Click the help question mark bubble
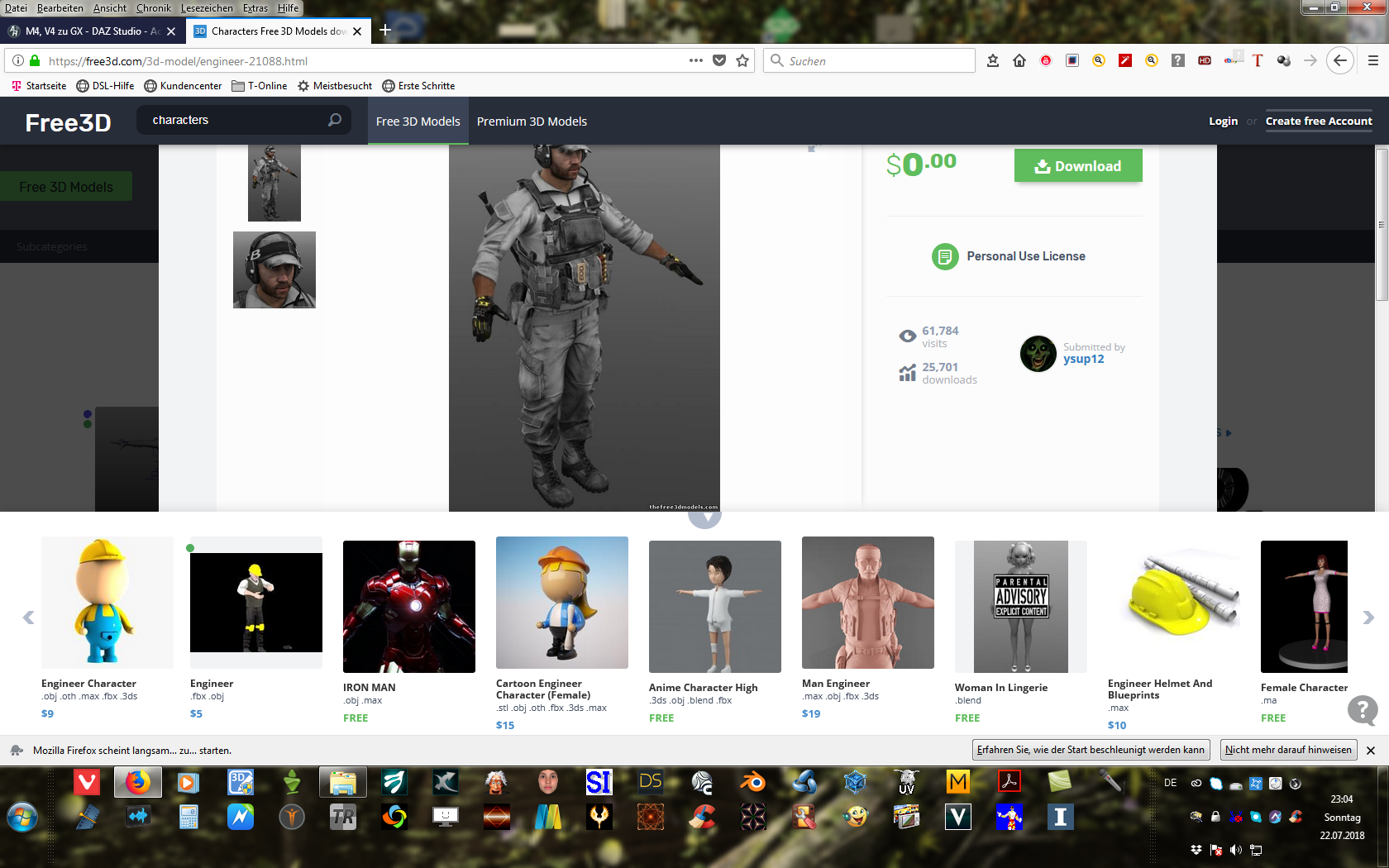 [x=1363, y=710]
